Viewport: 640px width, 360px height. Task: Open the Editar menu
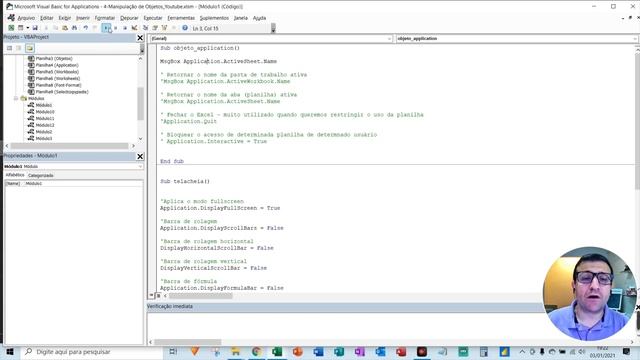point(47,18)
